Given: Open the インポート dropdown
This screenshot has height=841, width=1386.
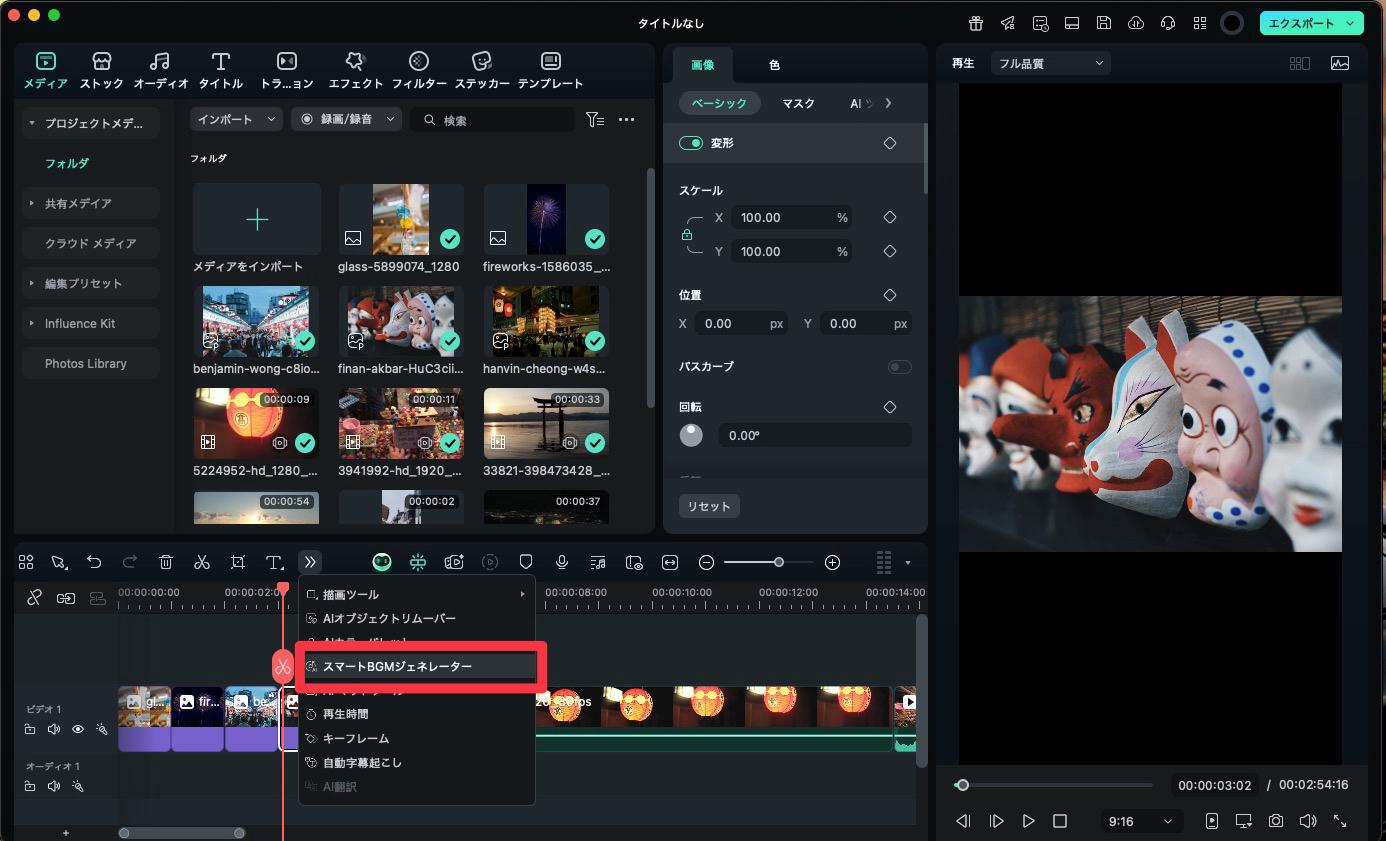Looking at the screenshot, I should click(237, 119).
